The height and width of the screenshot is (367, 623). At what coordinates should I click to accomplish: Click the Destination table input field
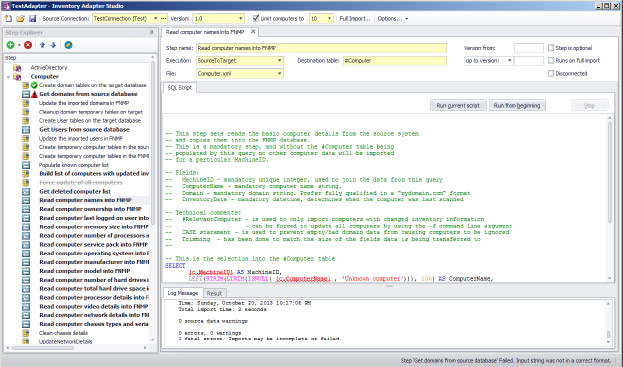coord(395,61)
